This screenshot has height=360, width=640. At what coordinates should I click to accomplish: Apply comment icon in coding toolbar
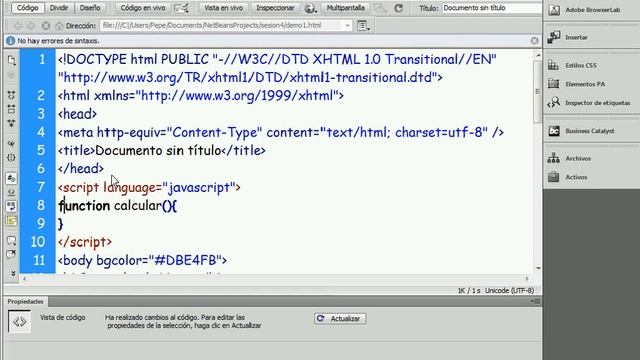pos(11,240)
